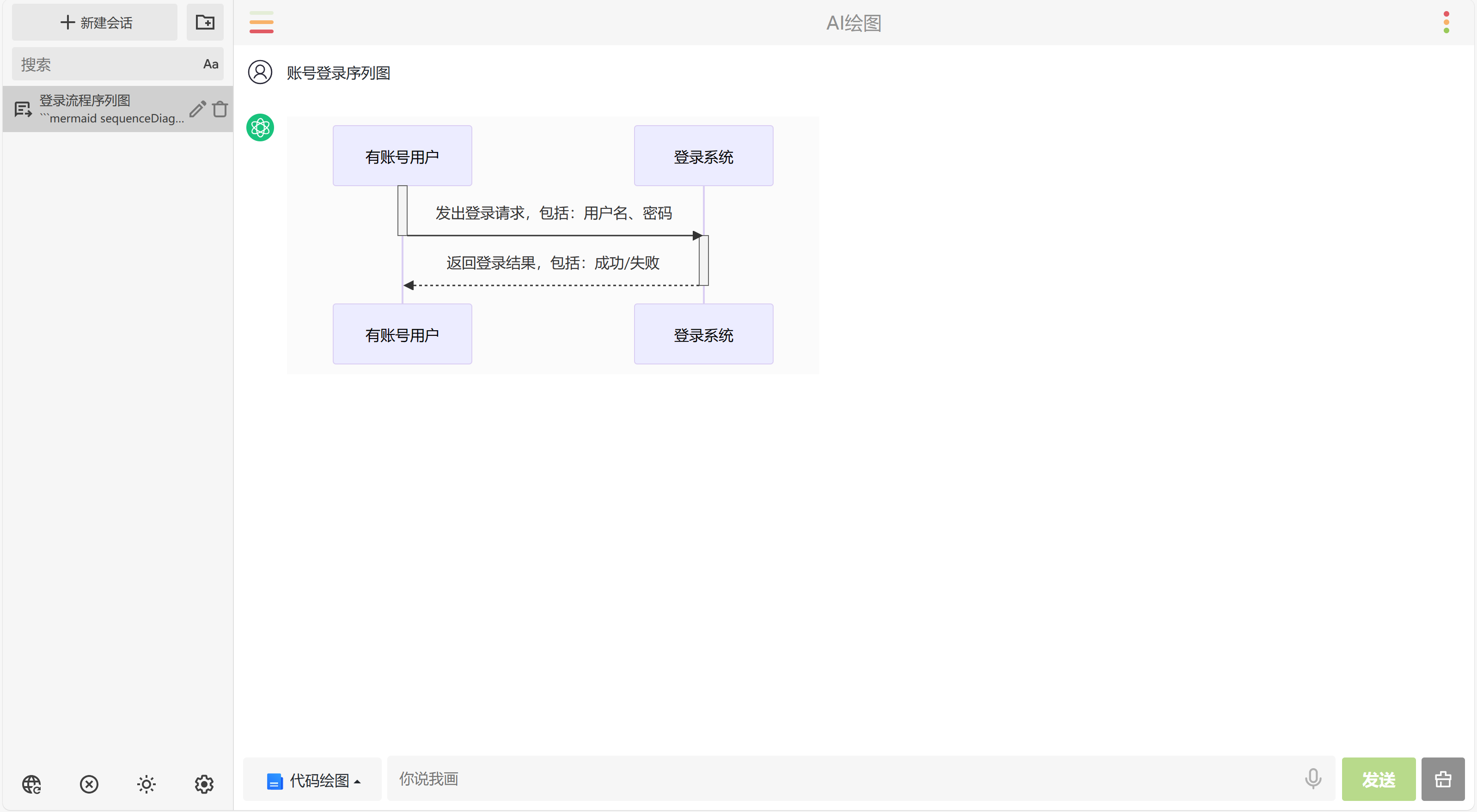Viewport: 1477px width, 812px height.
Task: Delete the 登录流程序列图 conversation via trash icon
Action: click(220, 109)
